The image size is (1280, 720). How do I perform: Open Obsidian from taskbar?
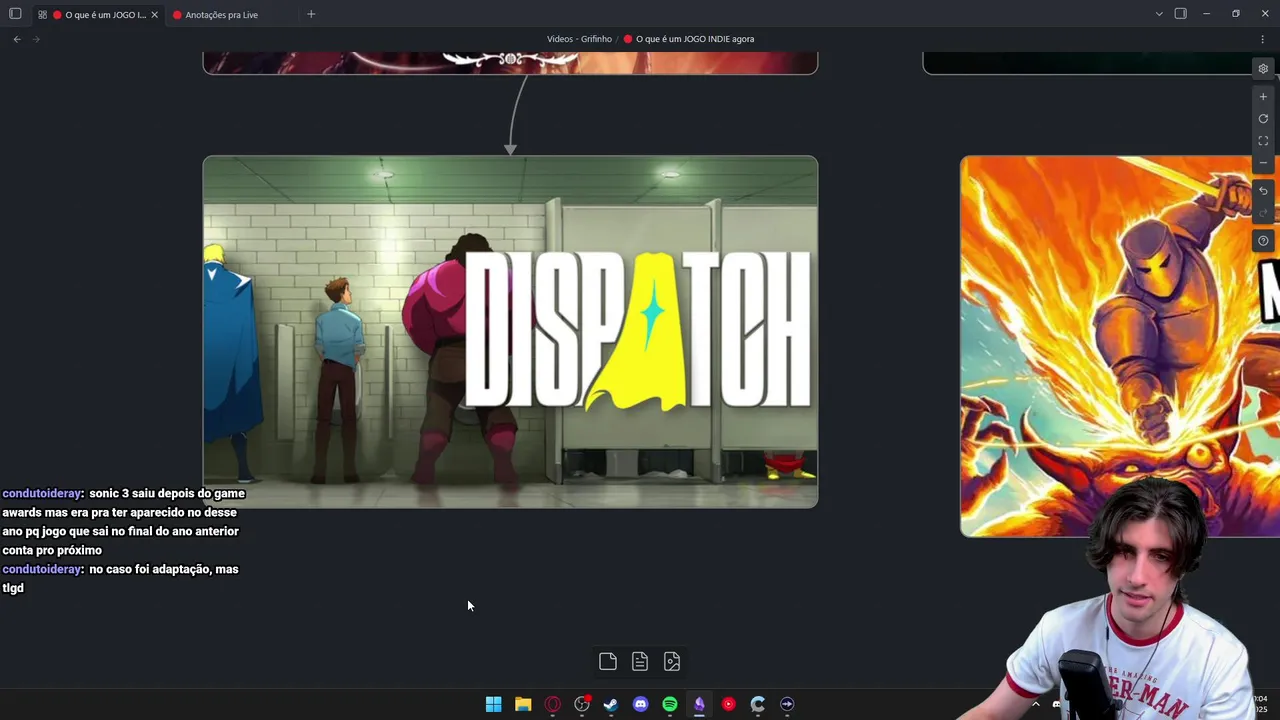click(699, 704)
